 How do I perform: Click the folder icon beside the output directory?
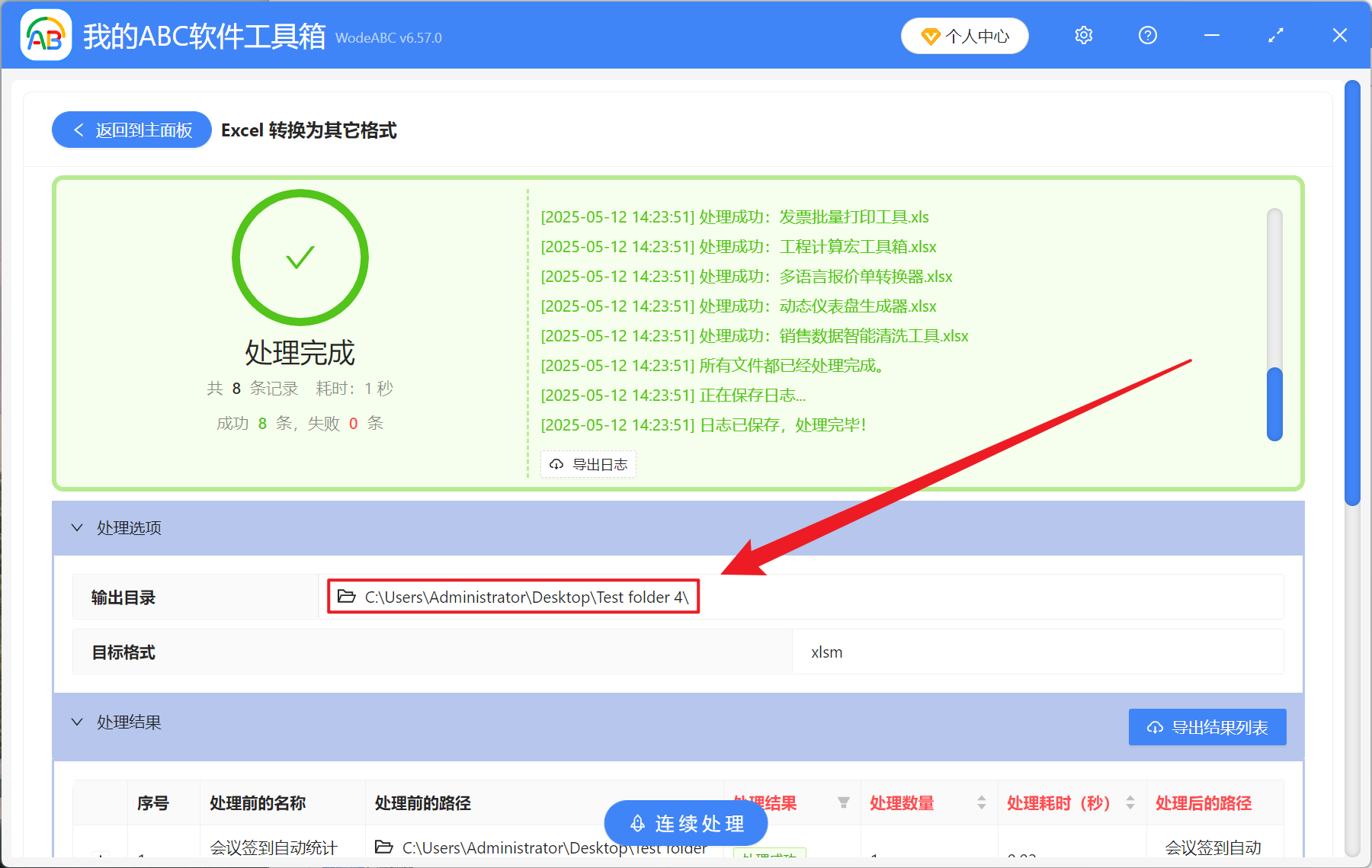point(345,597)
